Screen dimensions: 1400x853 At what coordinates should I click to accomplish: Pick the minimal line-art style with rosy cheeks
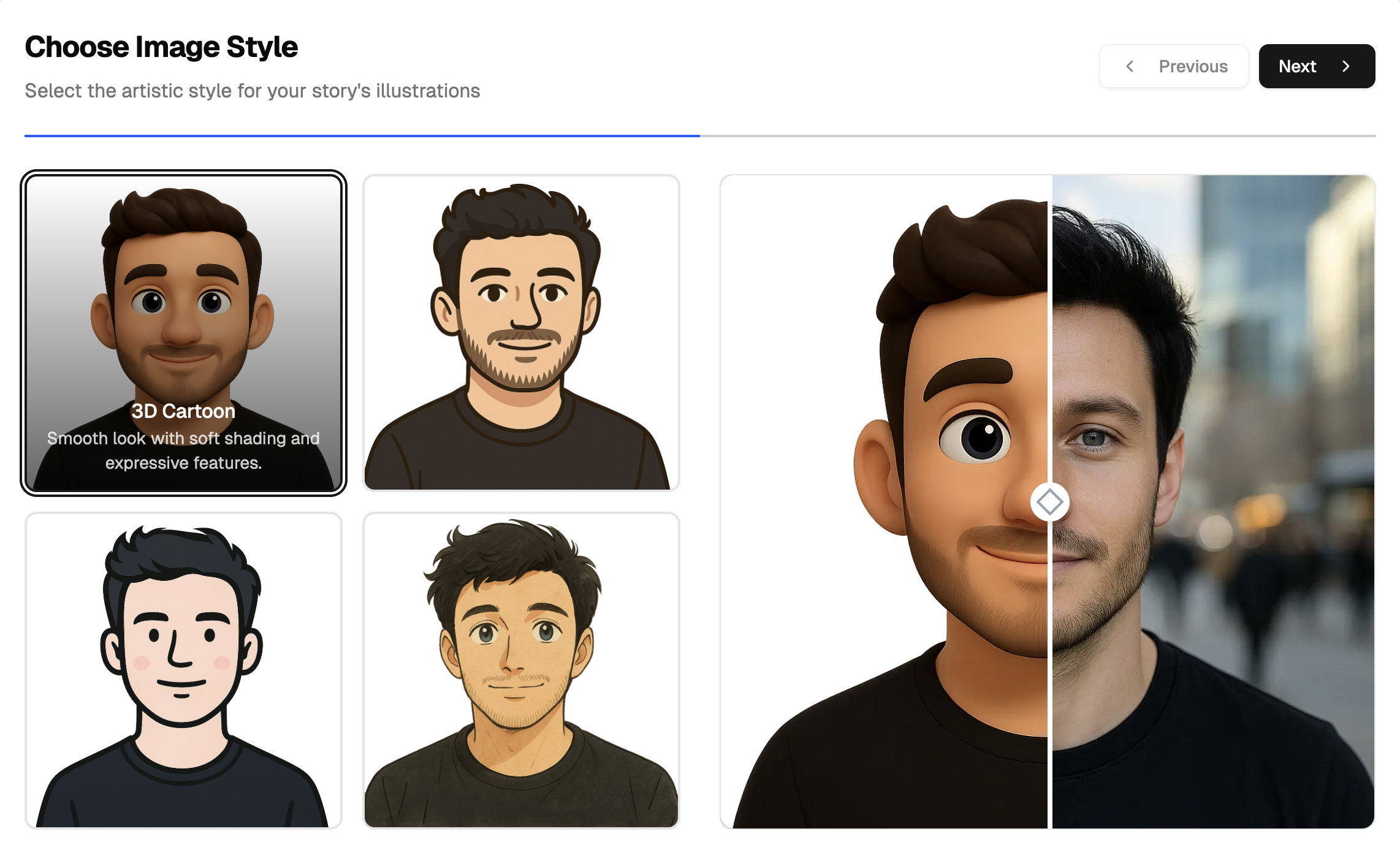(x=183, y=670)
